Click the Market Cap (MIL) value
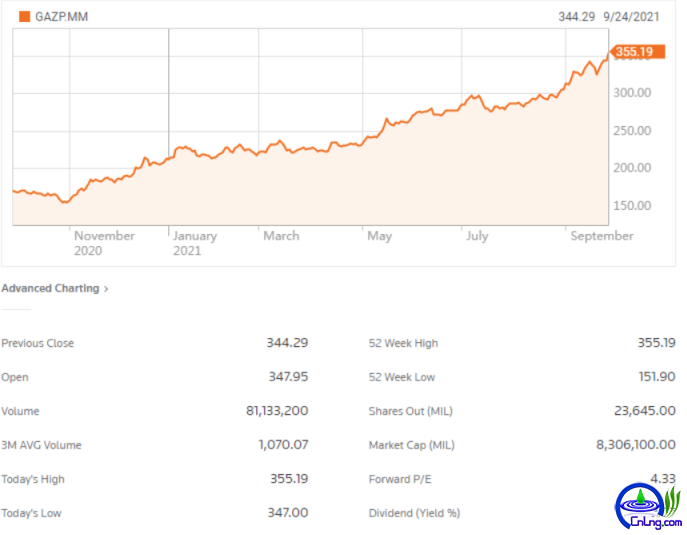Screen dimensions: 687x535 coord(635,445)
